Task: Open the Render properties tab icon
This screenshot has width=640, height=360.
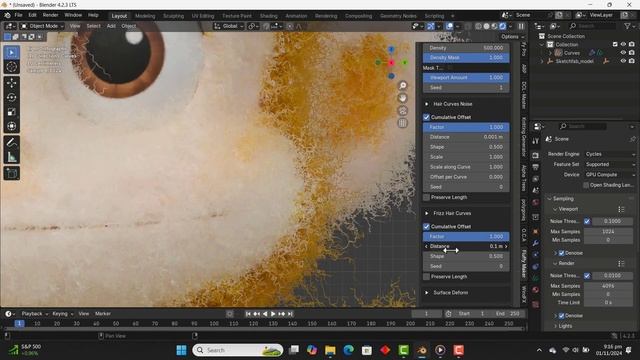Action: coord(536,156)
